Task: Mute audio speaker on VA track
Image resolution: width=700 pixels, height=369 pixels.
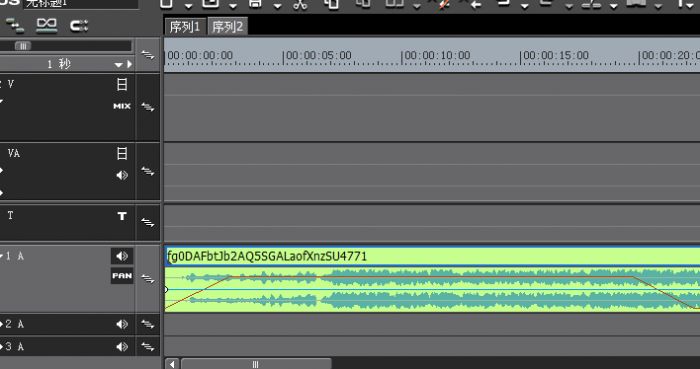Action: [x=122, y=175]
